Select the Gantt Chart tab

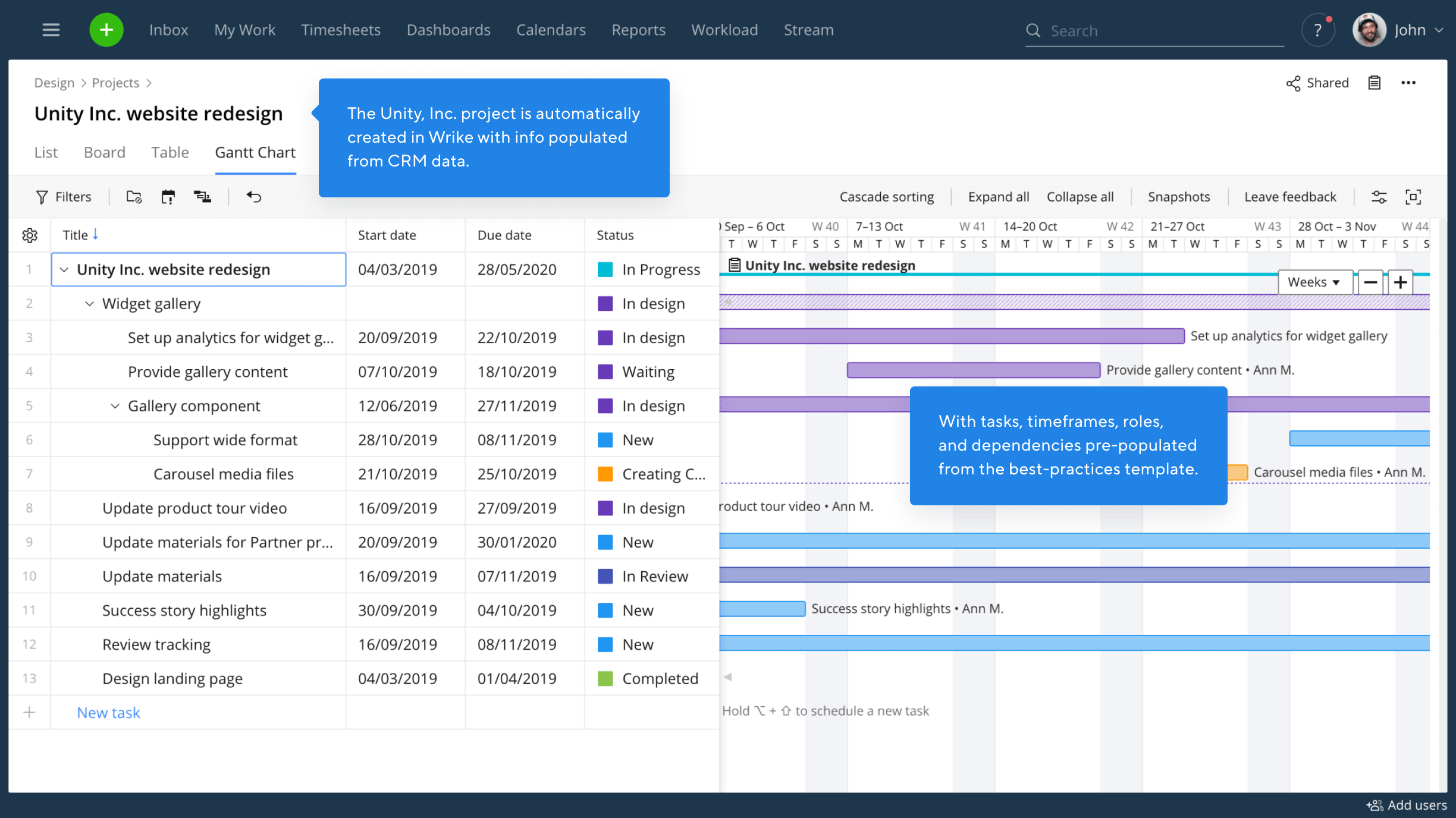255,153
